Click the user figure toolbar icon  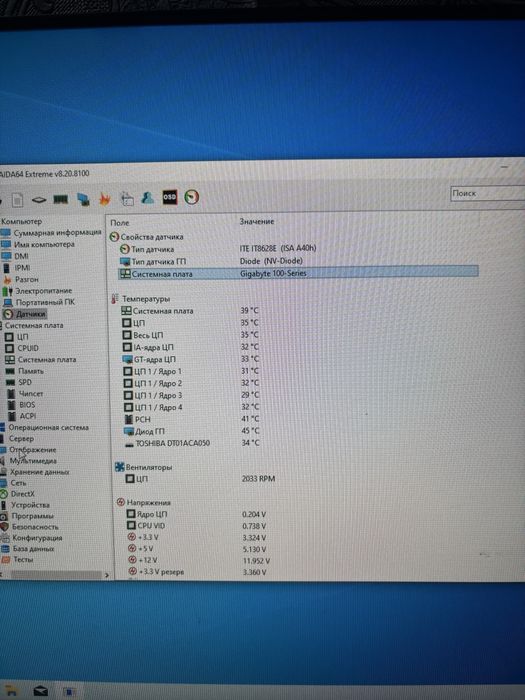tap(148, 197)
